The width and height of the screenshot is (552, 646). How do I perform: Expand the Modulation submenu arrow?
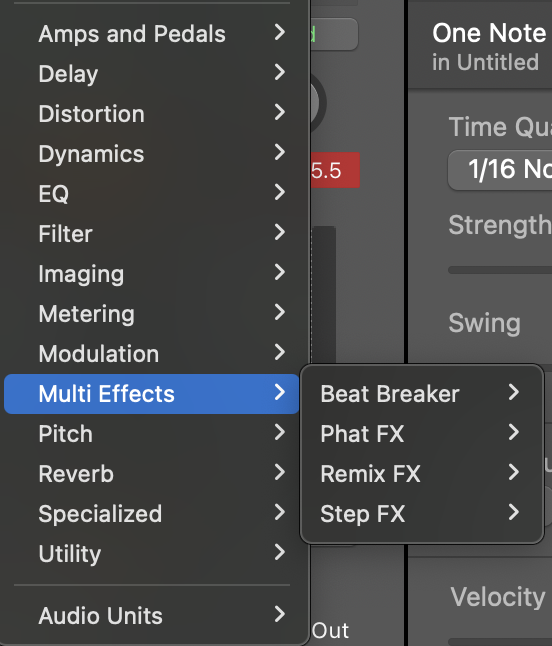pyautogui.click(x=280, y=352)
